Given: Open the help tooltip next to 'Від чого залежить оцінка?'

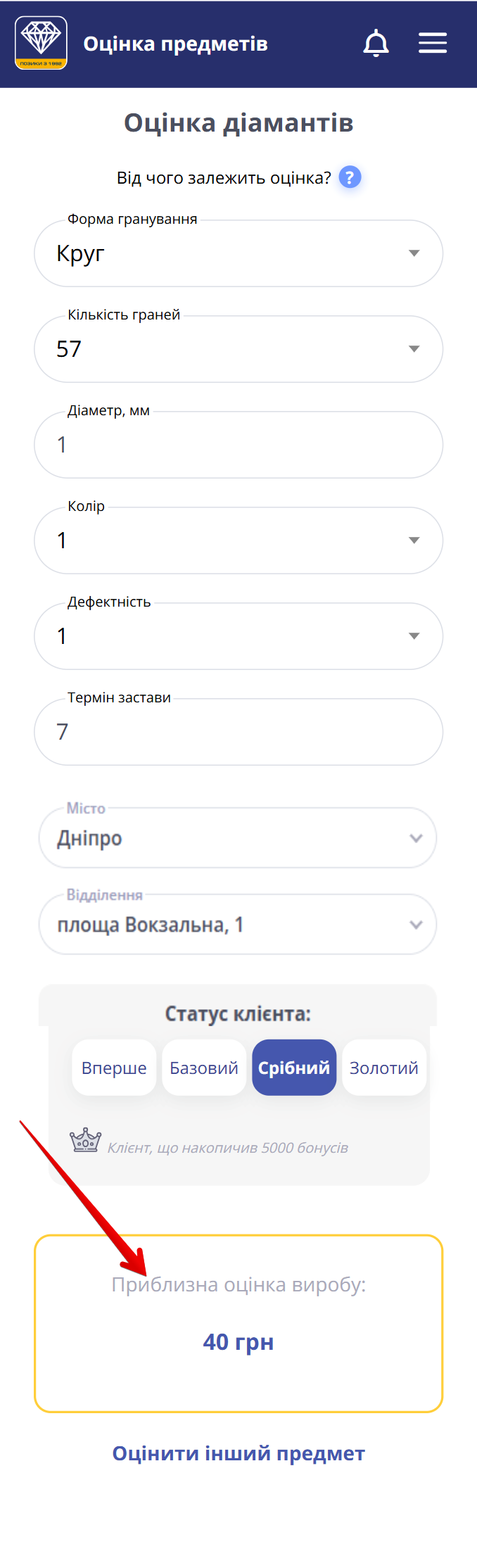Looking at the screenshot, I should tap(349, 177).
